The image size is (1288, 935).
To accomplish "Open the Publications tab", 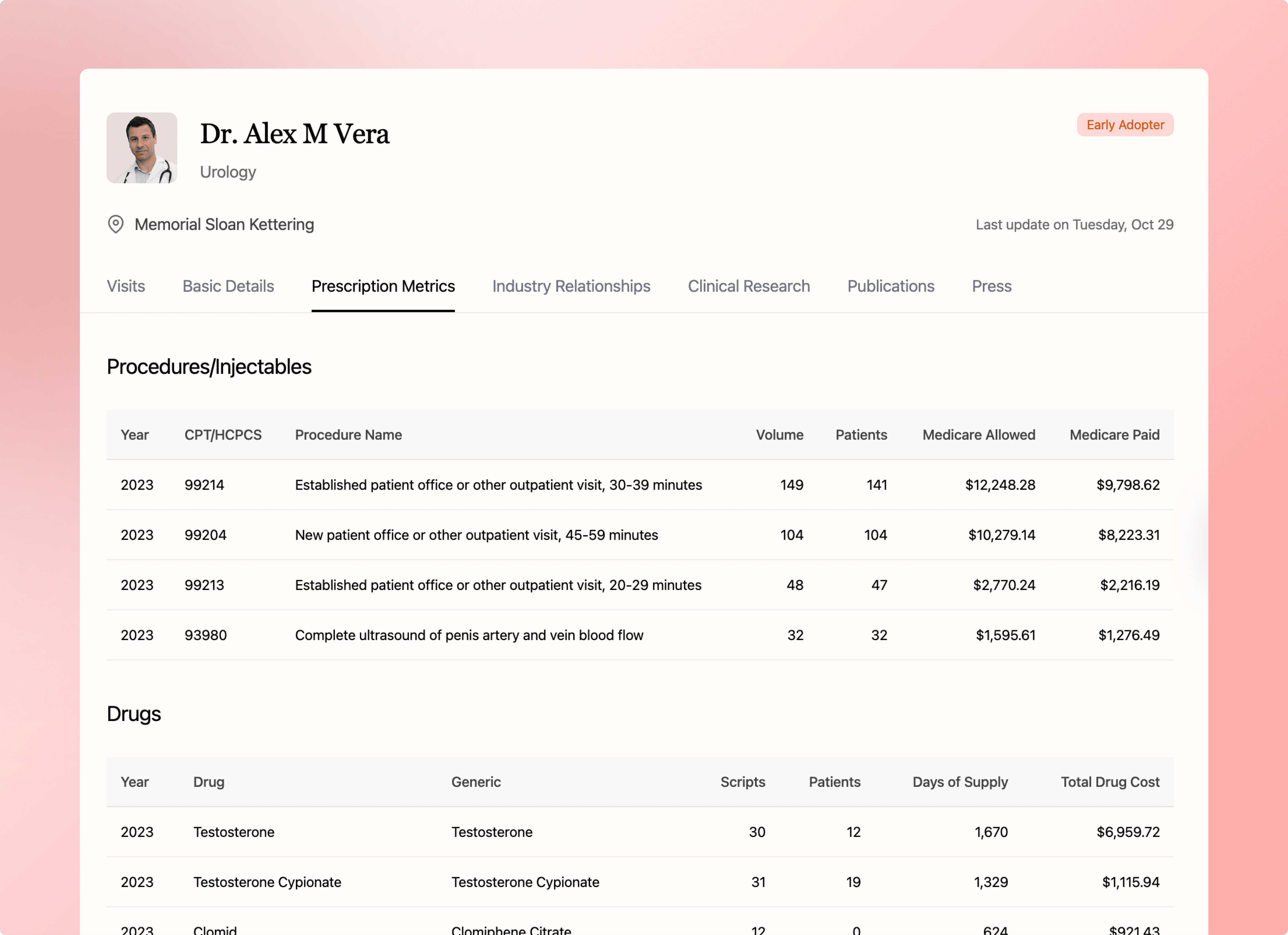I will coord(890,286).
